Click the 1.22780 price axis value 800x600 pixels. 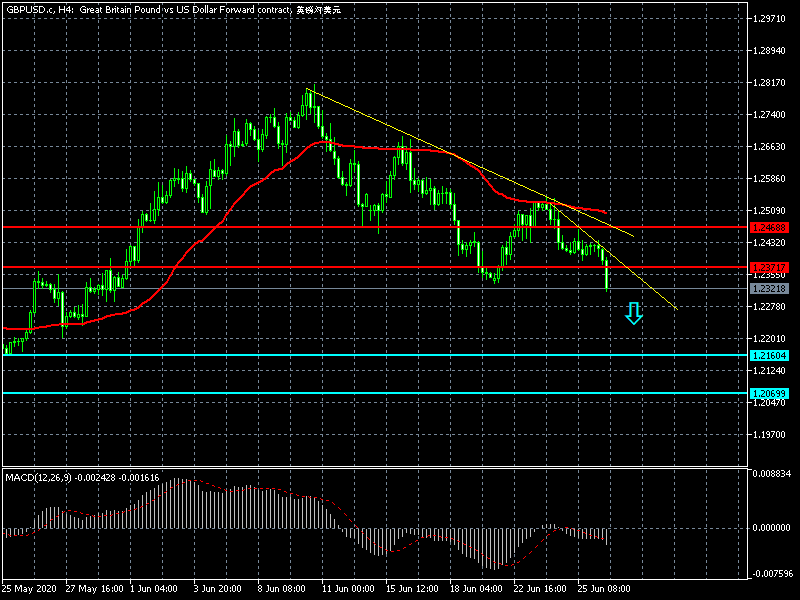[769, 307]
